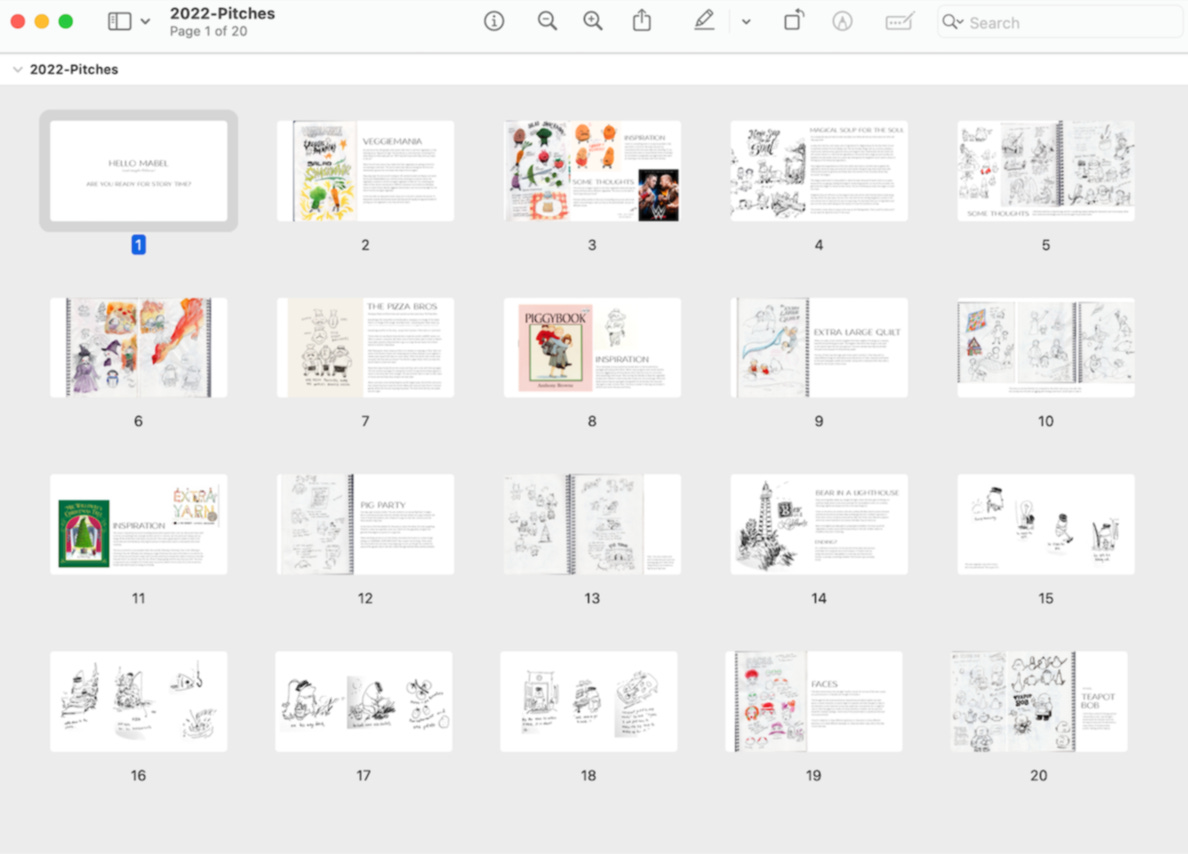Minimize the window with the yellow button
1188x854 pixels.
tap(42, 21)
